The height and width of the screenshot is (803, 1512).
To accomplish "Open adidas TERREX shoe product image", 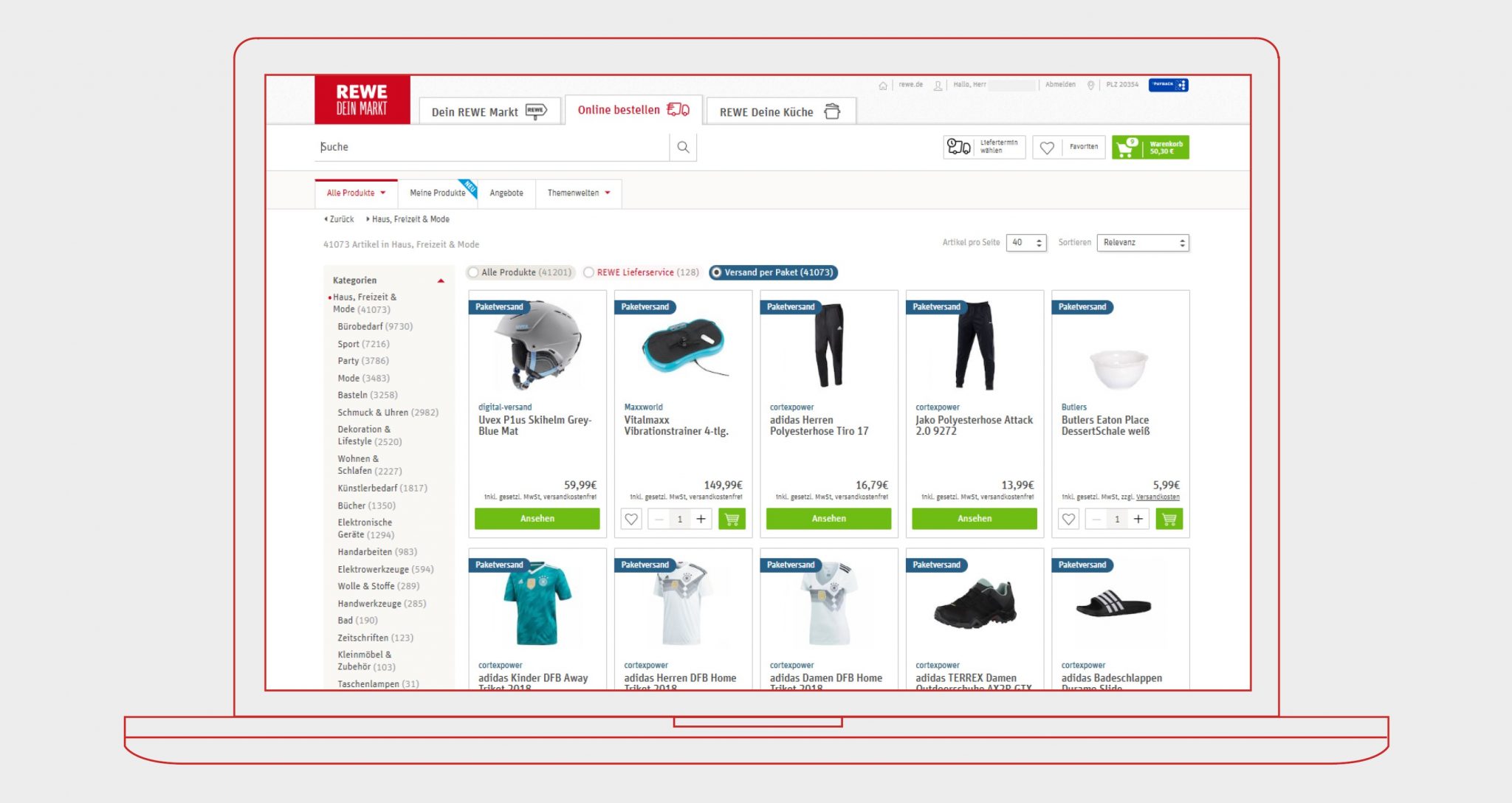I will point(975,604).
